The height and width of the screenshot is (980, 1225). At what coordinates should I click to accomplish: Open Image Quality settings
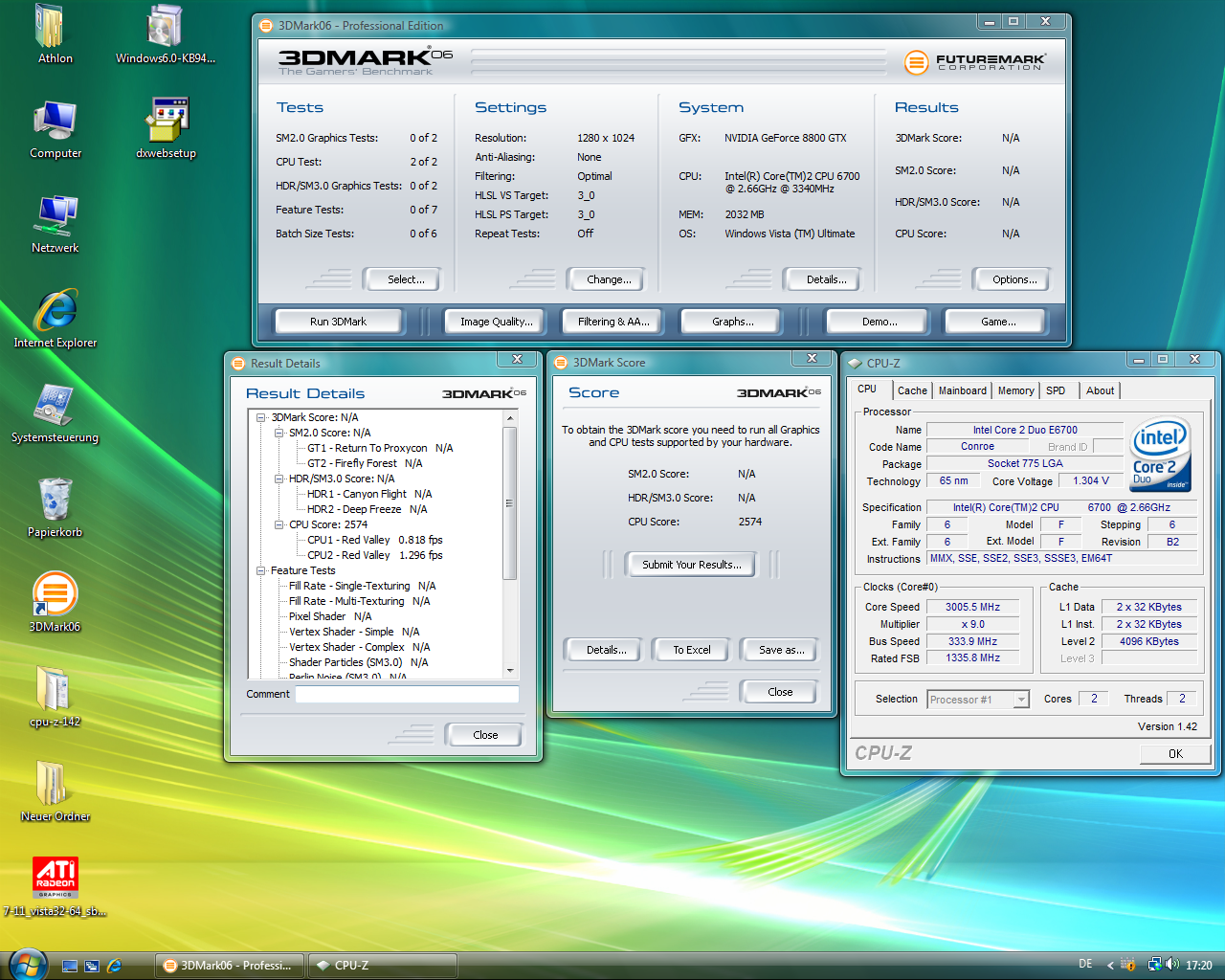point(497,322)
